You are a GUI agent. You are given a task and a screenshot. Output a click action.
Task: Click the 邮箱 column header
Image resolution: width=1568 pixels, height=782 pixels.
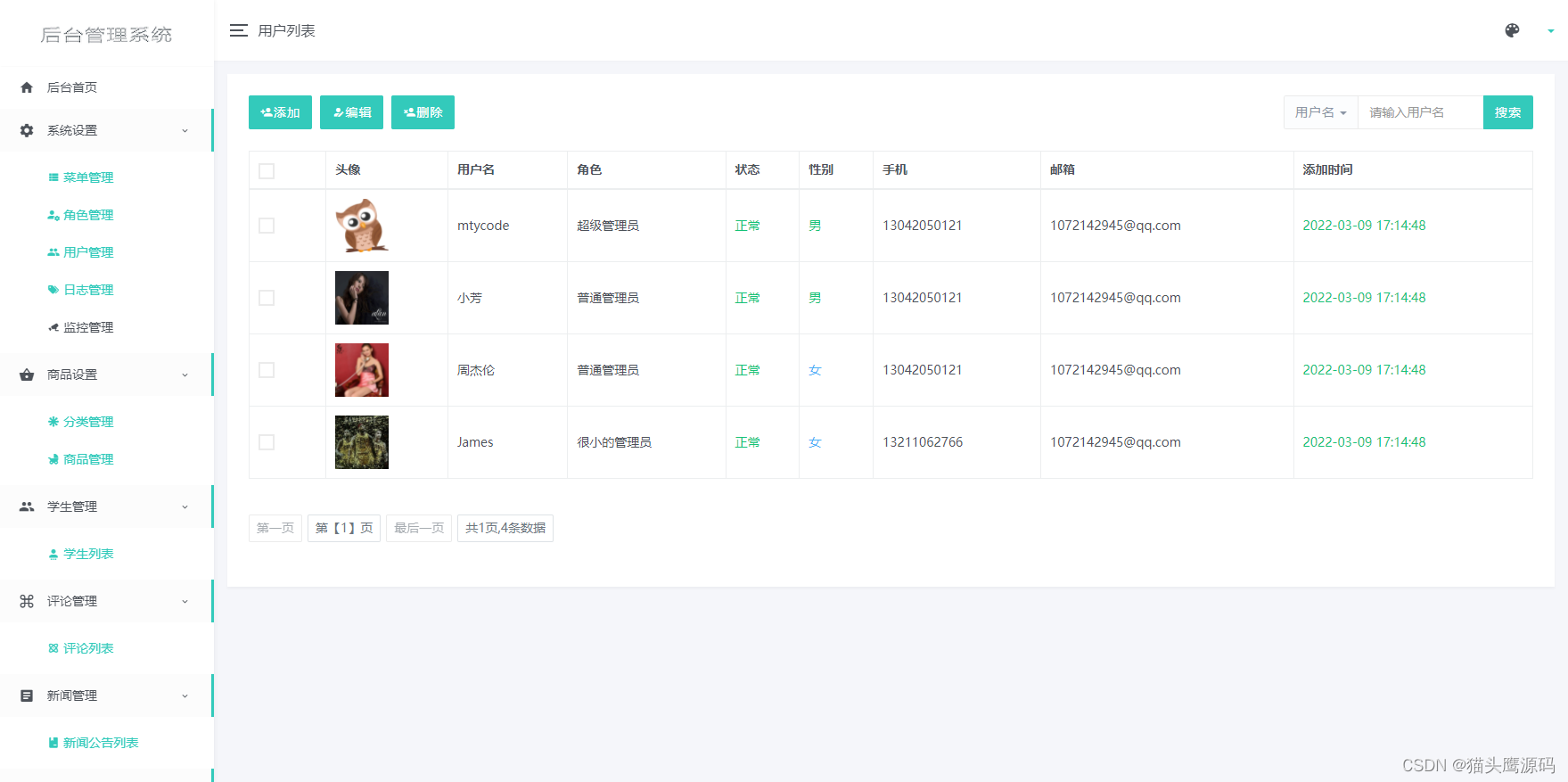[1063, 169]
